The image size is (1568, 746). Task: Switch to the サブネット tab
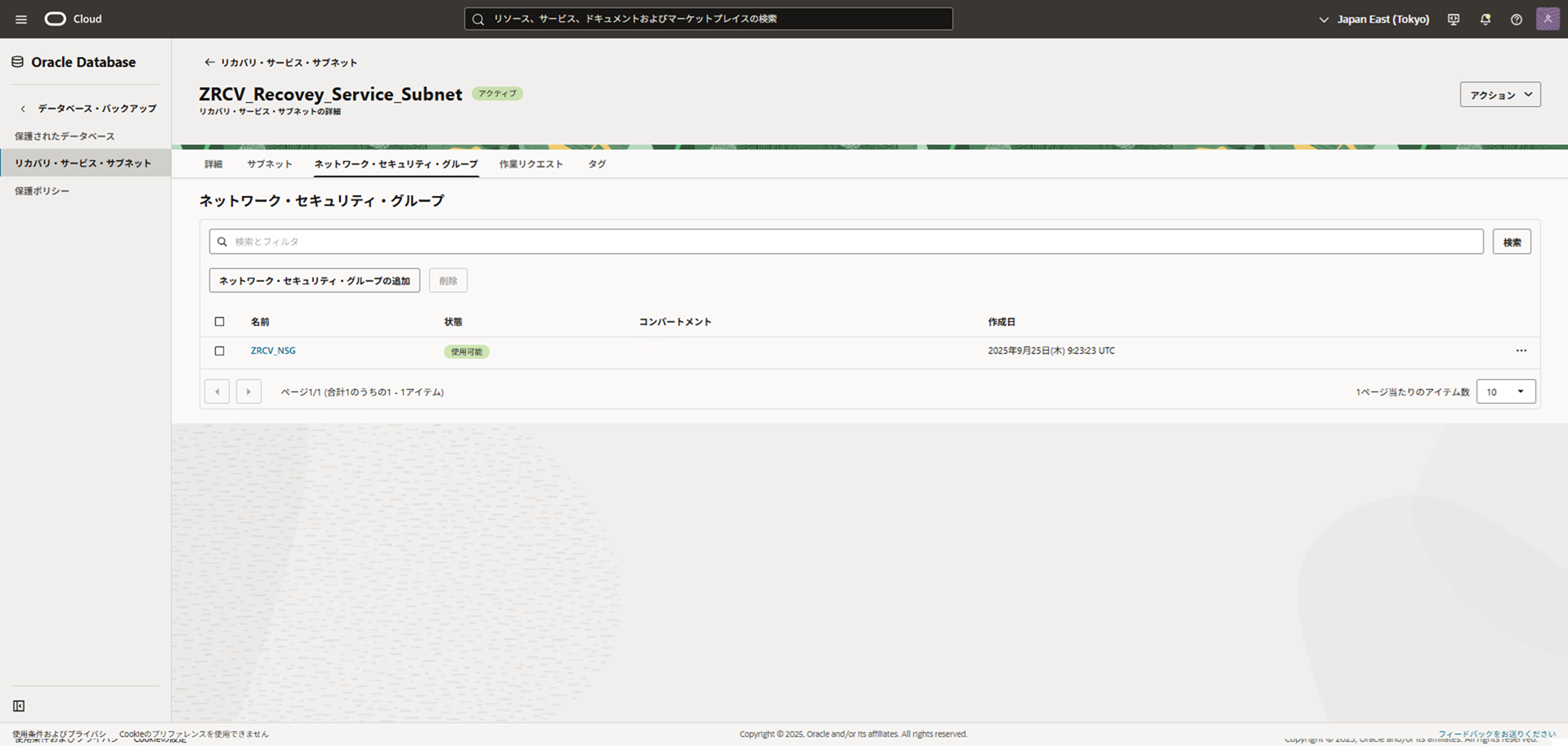point(269,164)
